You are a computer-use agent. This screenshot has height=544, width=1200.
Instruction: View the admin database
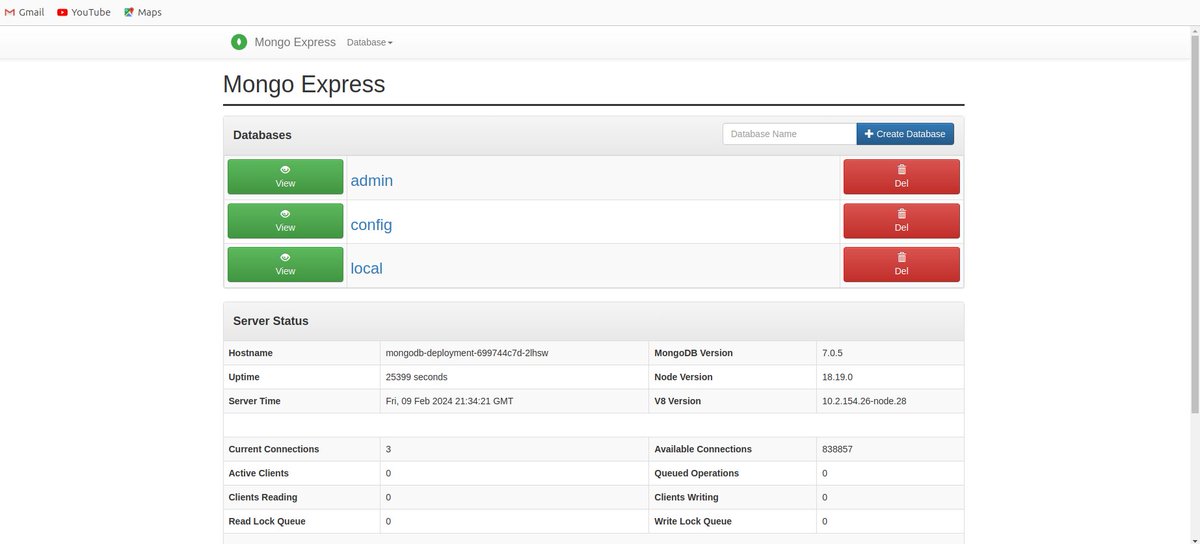[285, 177]
